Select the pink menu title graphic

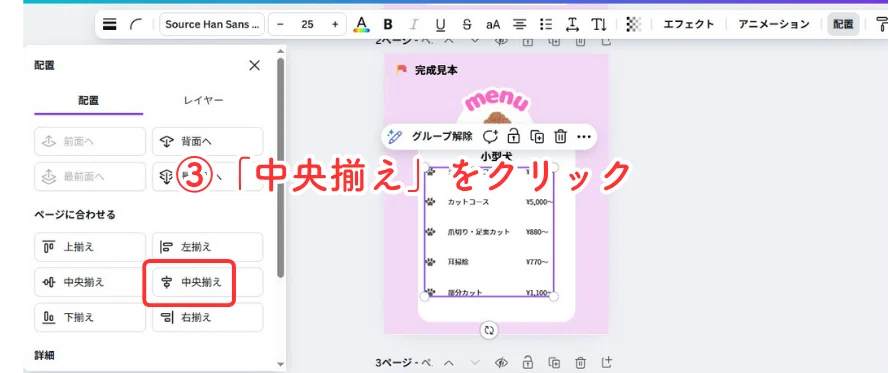tap(496, 101)
